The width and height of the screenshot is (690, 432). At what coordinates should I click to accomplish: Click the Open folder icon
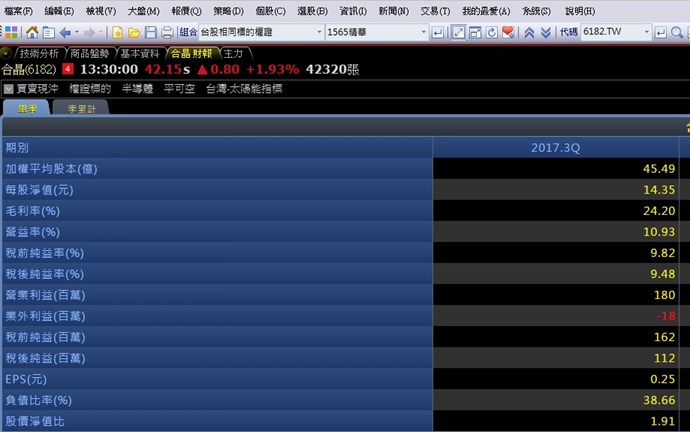click(133, 32)
